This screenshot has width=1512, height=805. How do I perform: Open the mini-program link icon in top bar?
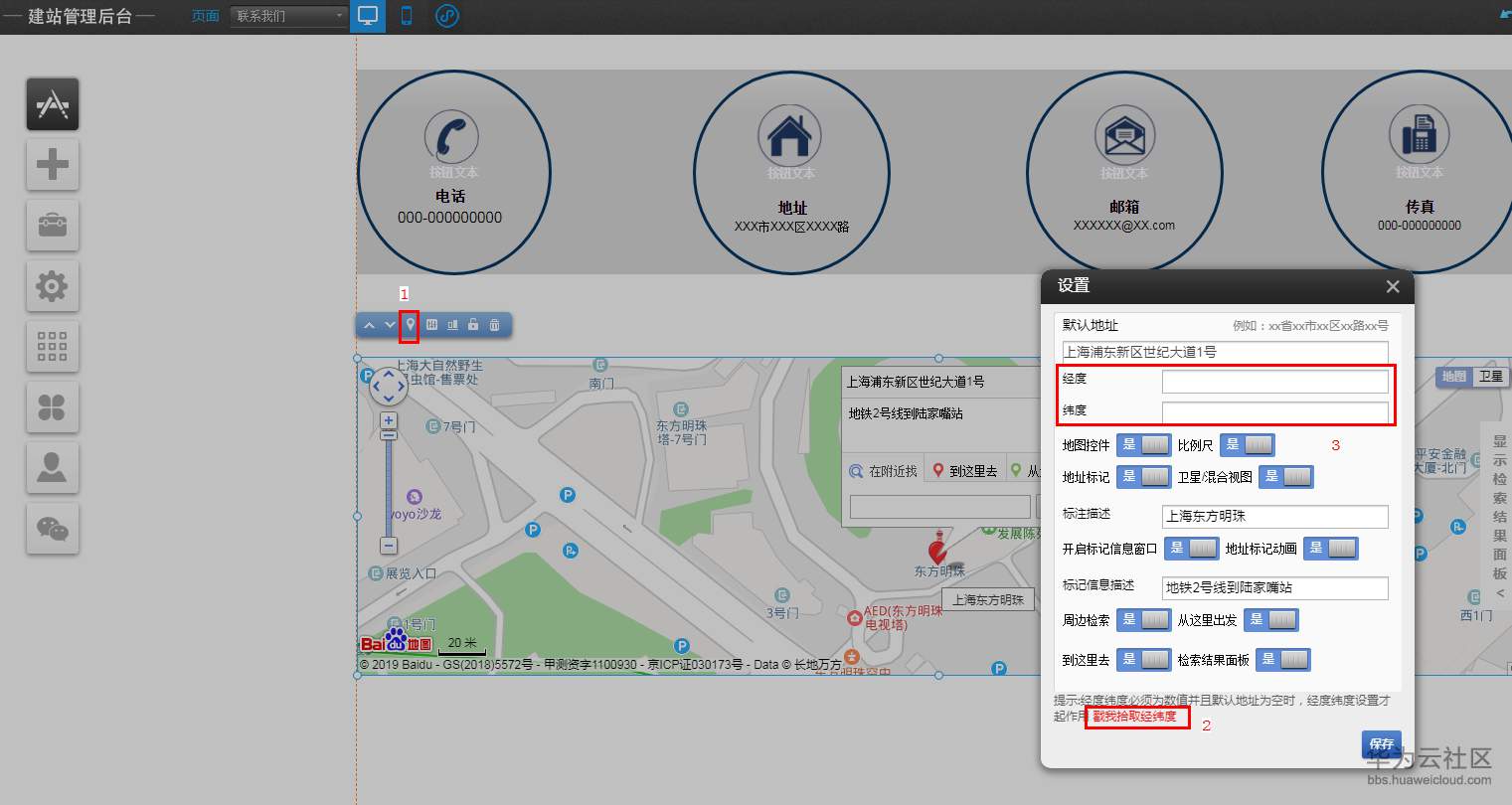pos(447,16)
